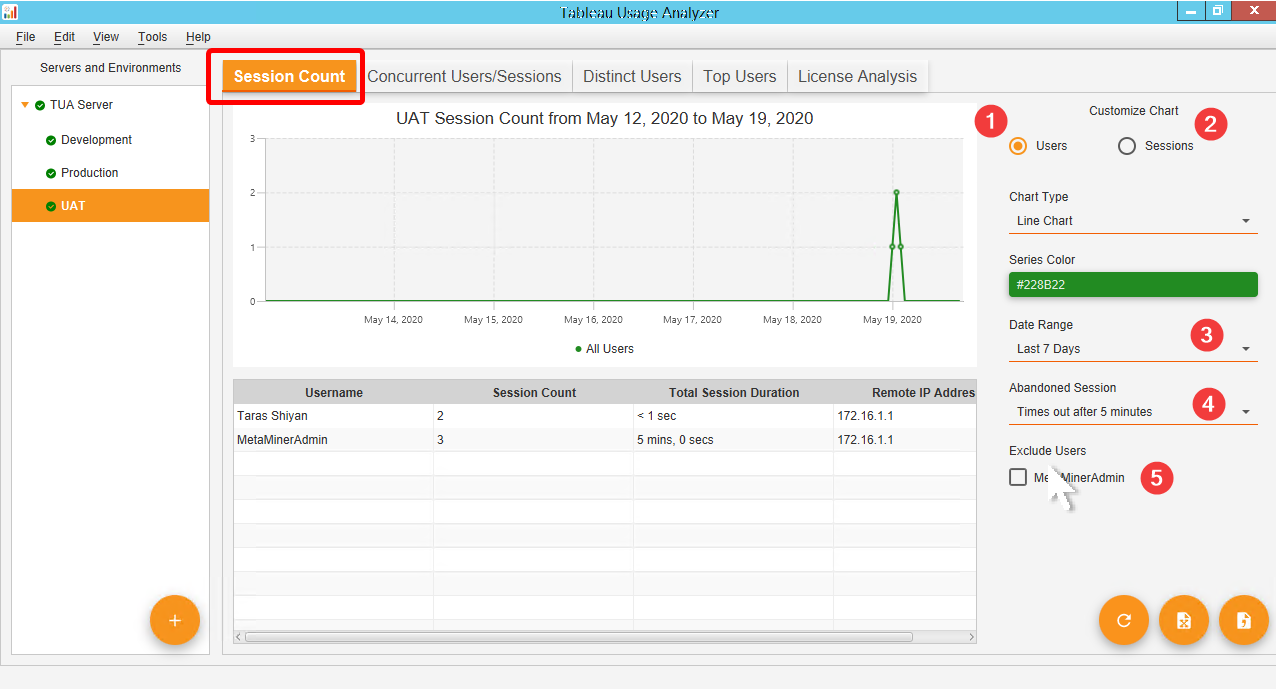This screenshot has height=689, width=1276.
Task: Add a new server with plus button
Action: tap(175, 620)
